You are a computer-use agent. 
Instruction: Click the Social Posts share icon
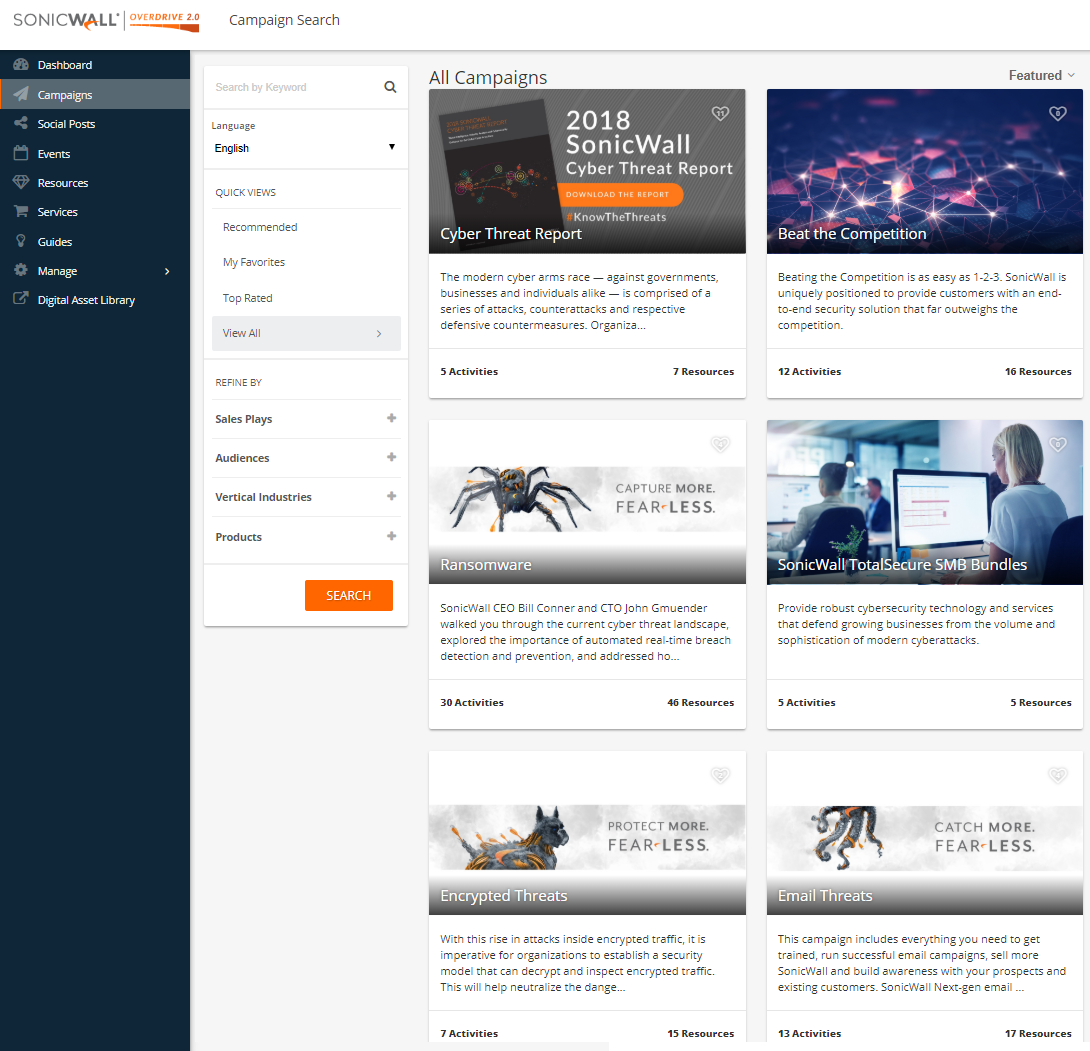click(21, 123)
